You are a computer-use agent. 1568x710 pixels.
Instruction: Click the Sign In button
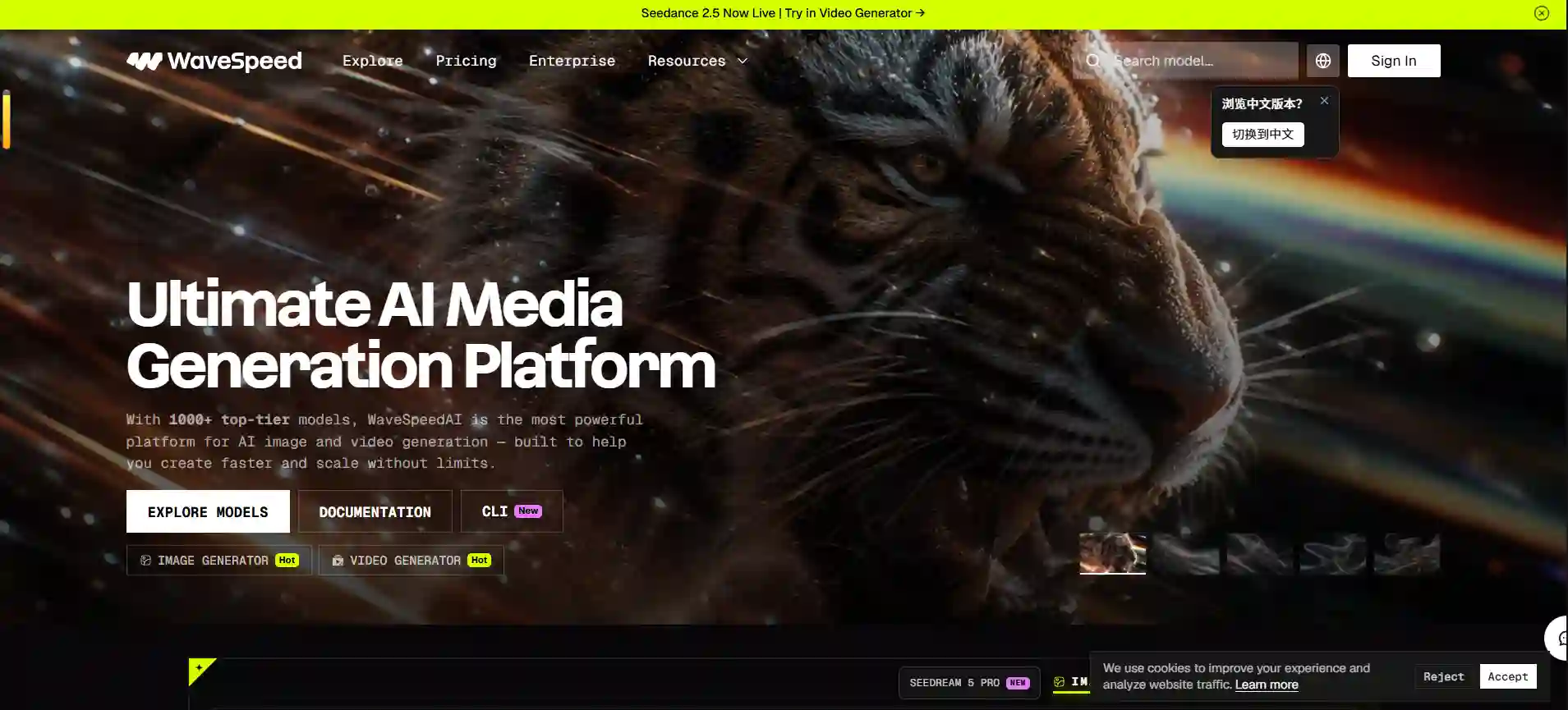tap(1393, 61)
